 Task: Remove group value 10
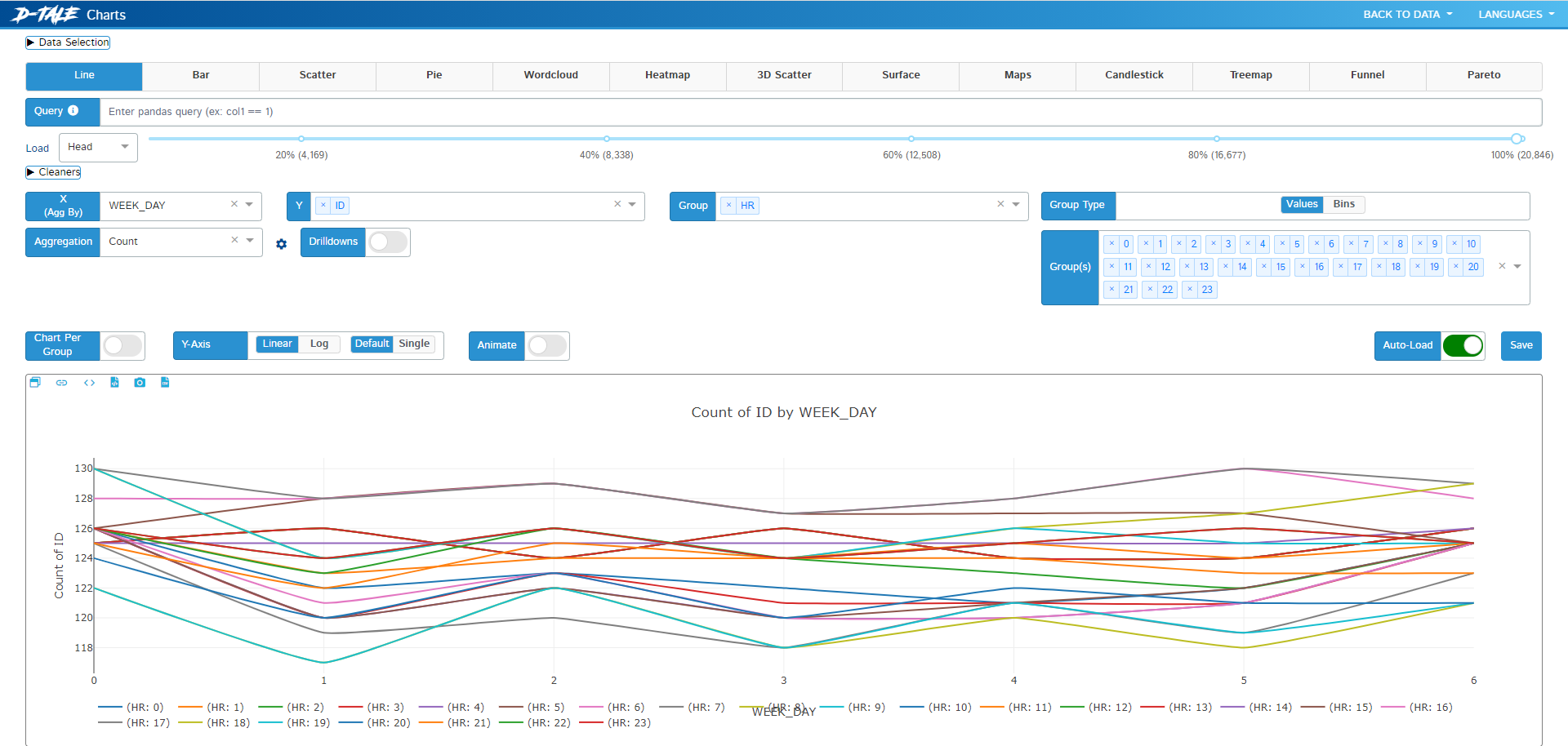[x=1454, y=244]
